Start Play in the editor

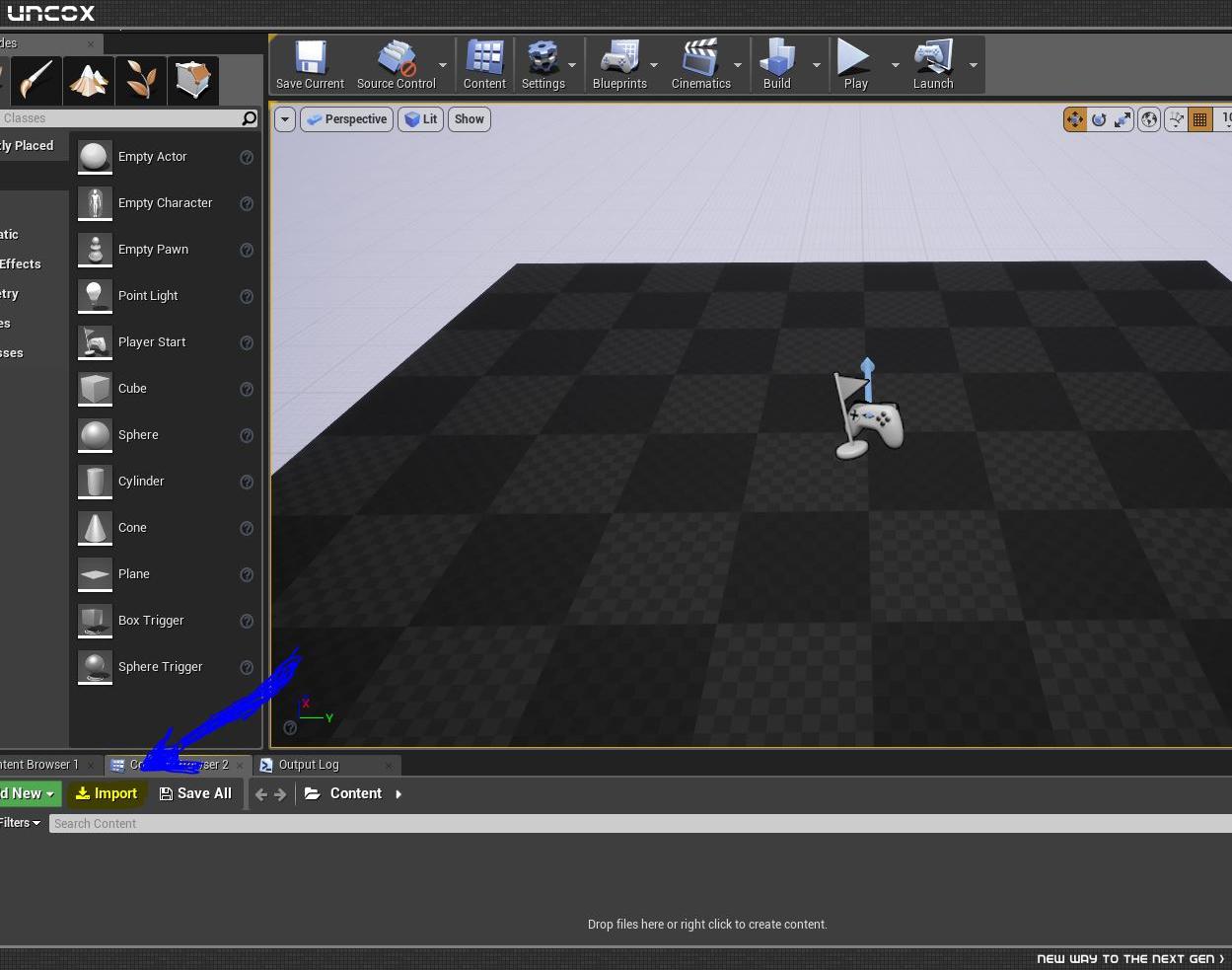pyautogui.click(x=855, y=65)
